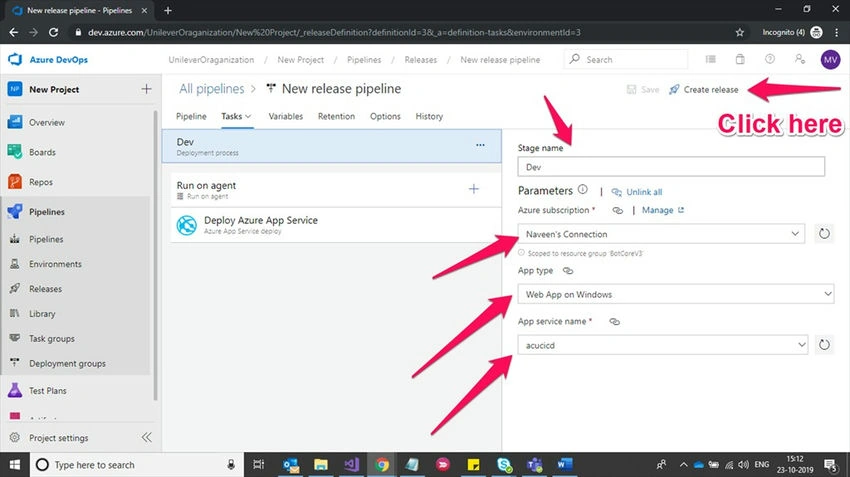The height and width of the screenshot is (477, 850).
Task: Open the App type dropdown
Action: click(x=675, y=294)
